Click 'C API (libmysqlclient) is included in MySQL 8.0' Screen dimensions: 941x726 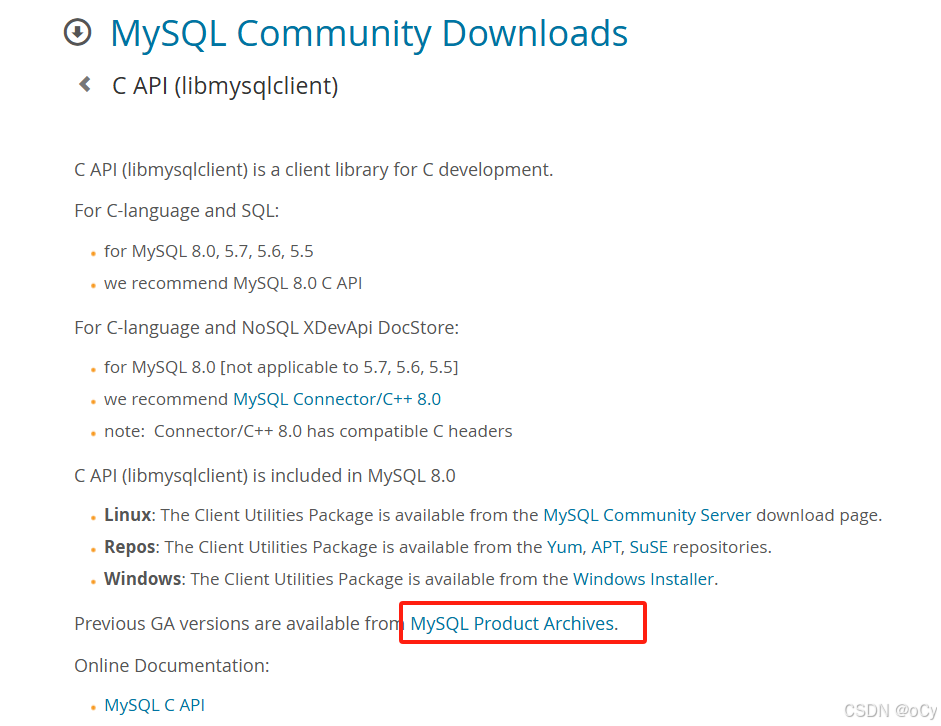coord(265,476)
